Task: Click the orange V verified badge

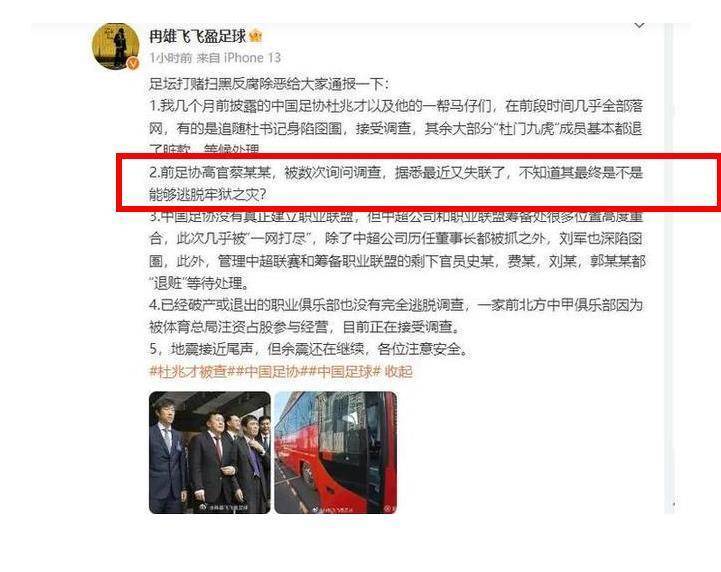Action: (133, 63)
